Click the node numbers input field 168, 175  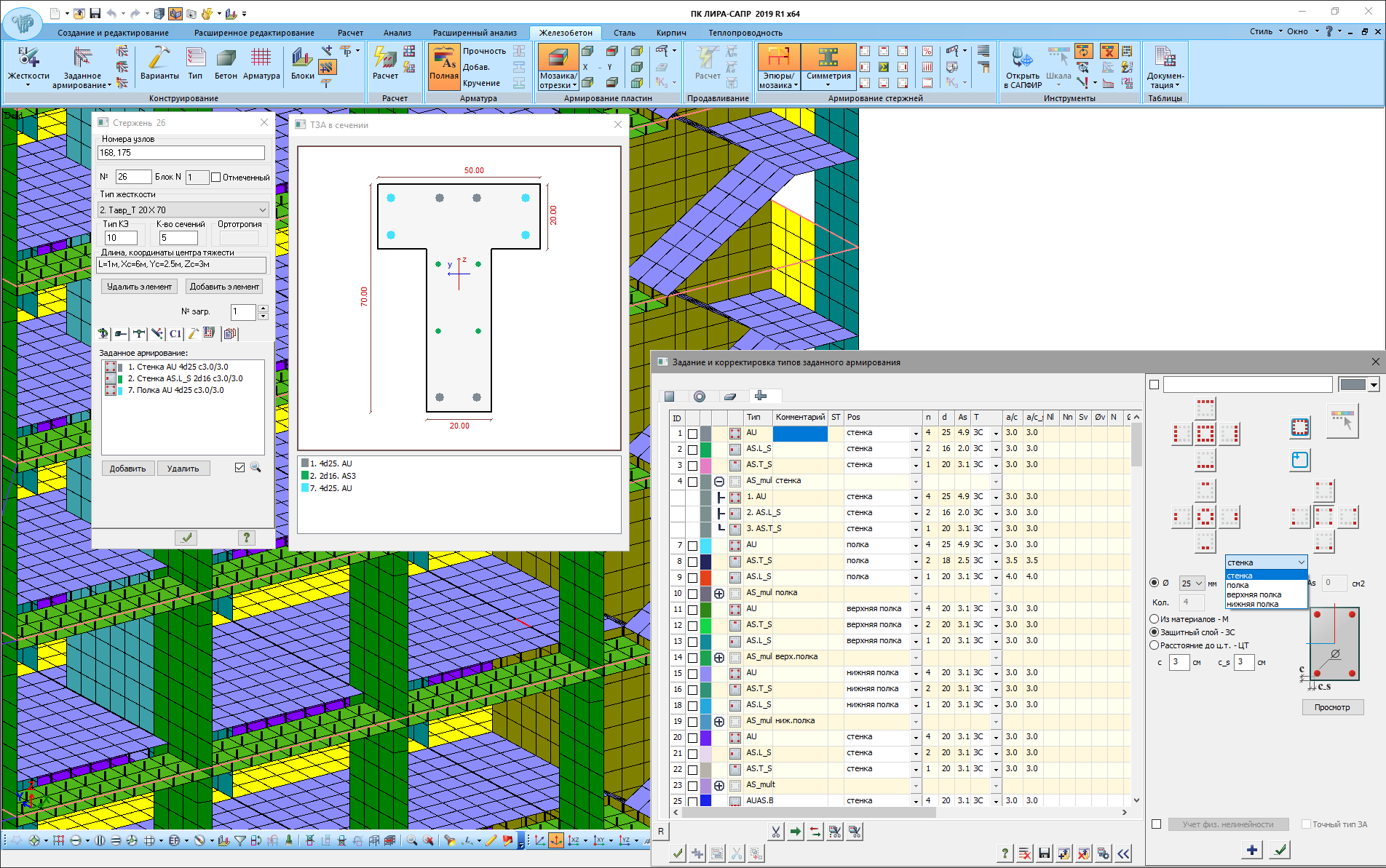click(181, 153)
